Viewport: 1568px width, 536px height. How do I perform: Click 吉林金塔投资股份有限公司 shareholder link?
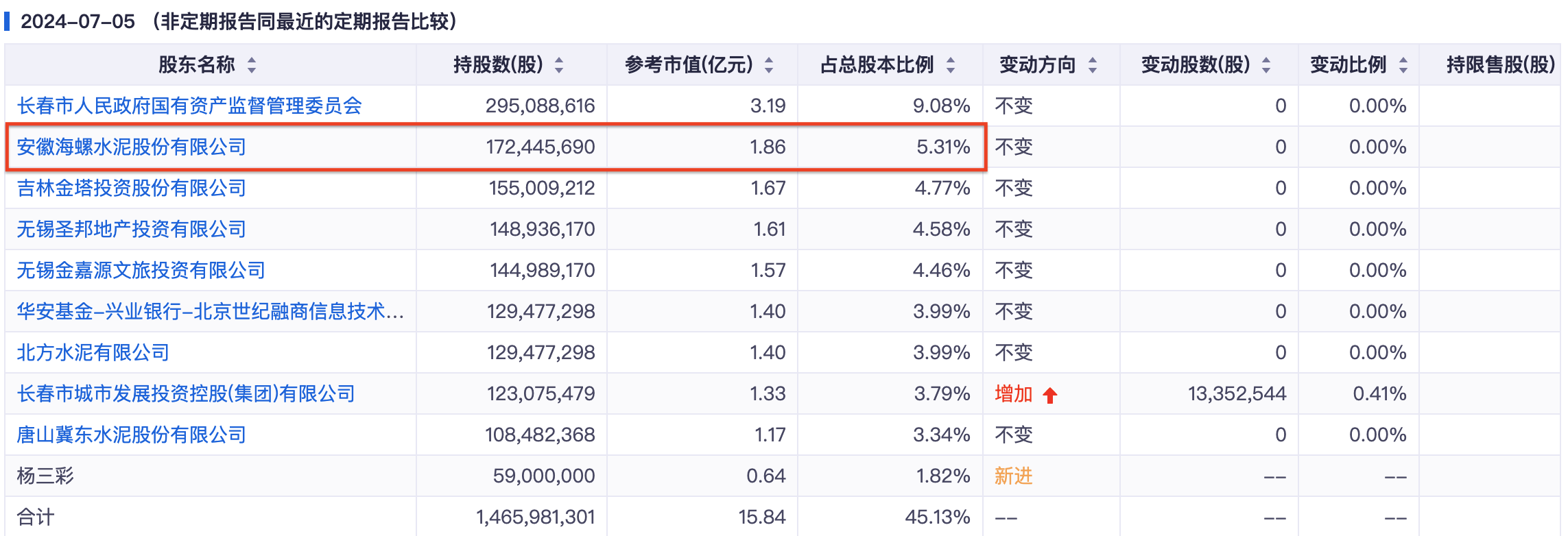tap(131, 188)
